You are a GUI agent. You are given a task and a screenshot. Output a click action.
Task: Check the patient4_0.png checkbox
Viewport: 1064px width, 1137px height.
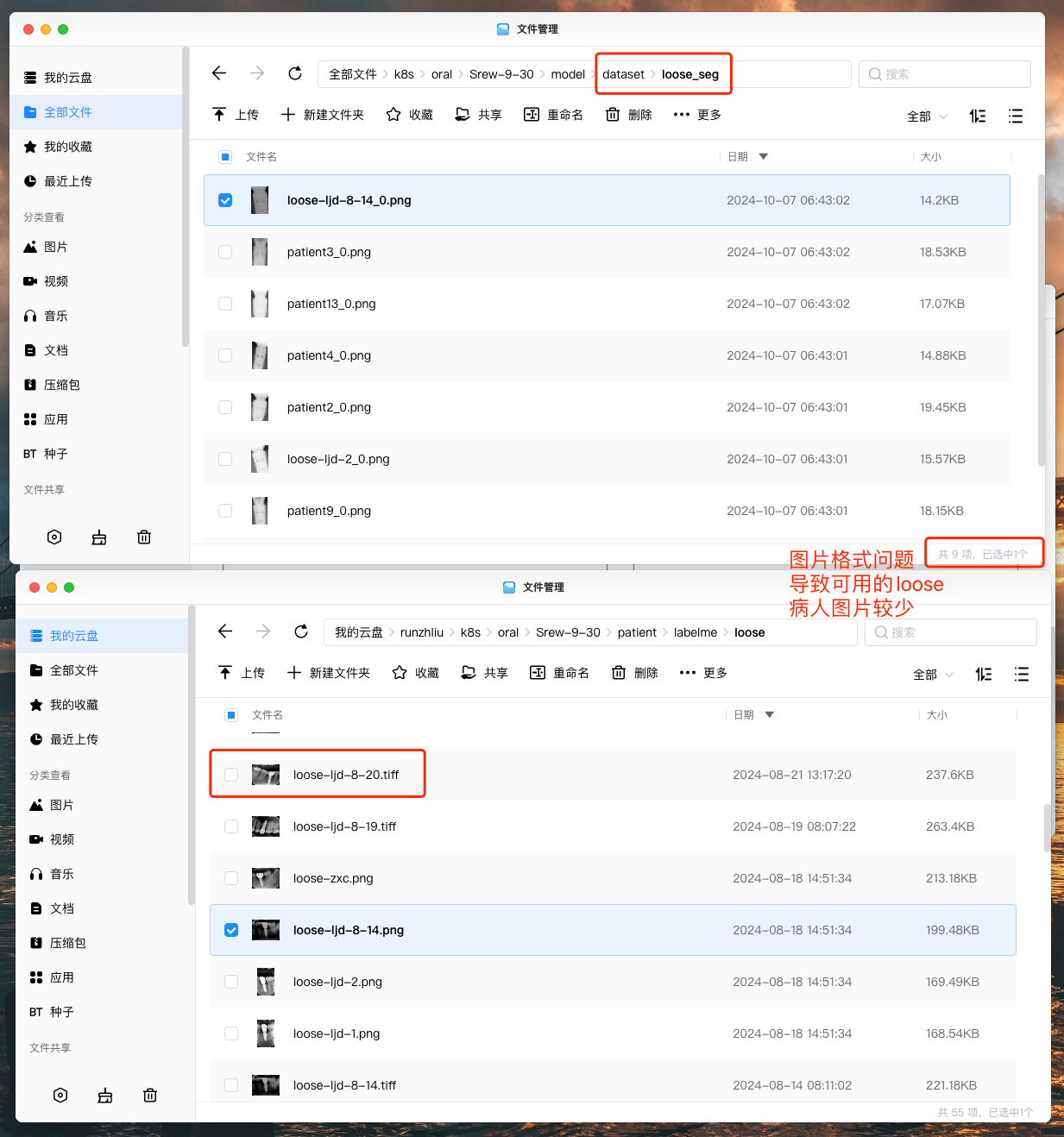[225, 355]
